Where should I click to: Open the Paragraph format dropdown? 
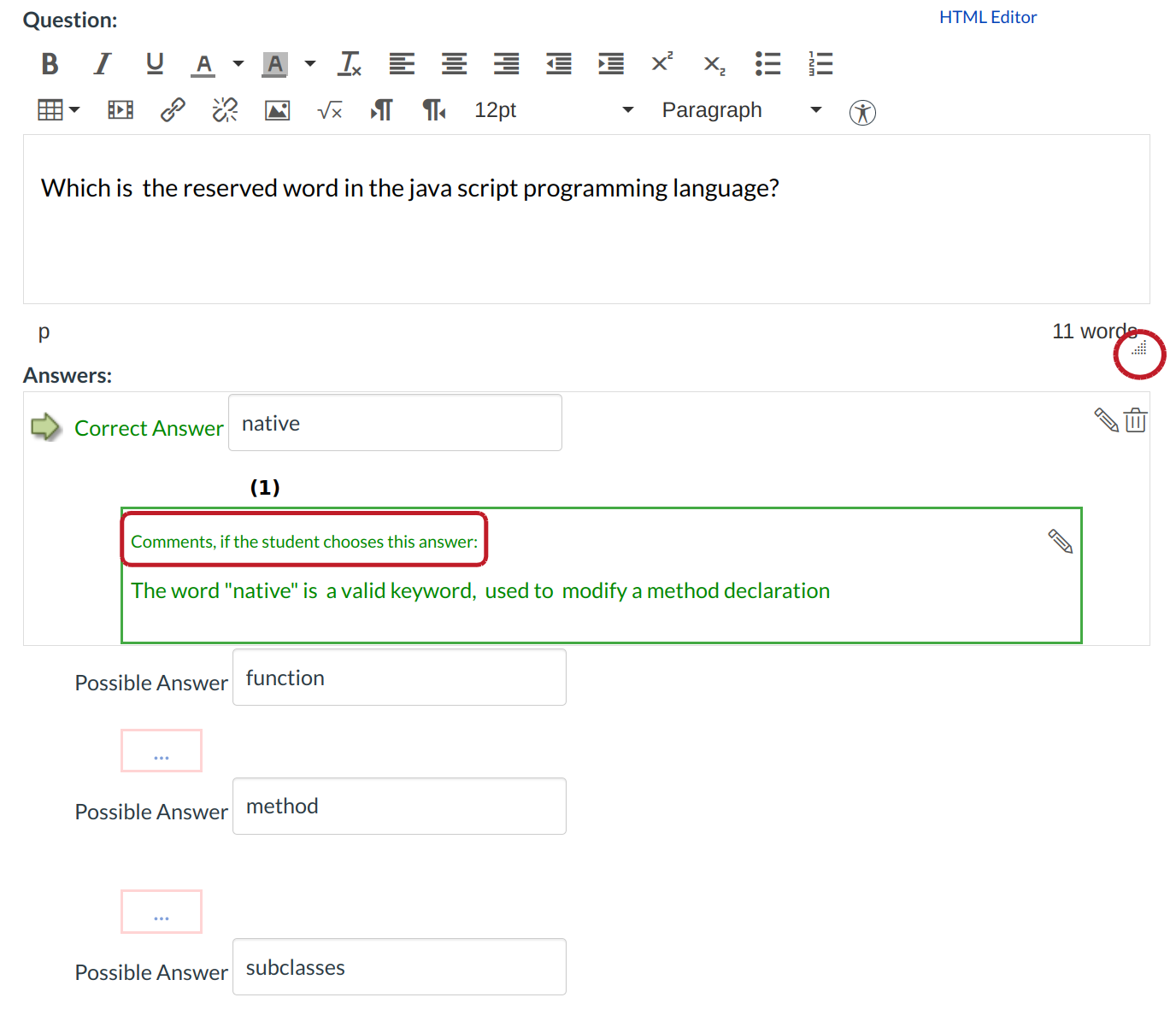coord(815,110)
